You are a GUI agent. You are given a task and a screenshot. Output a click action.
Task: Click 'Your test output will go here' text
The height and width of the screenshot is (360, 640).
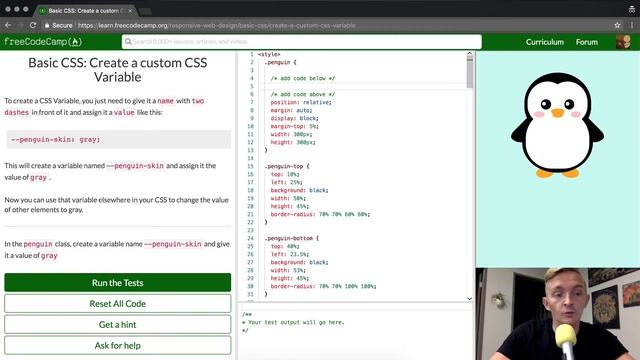pyautogui.click(x=296, y=322)
